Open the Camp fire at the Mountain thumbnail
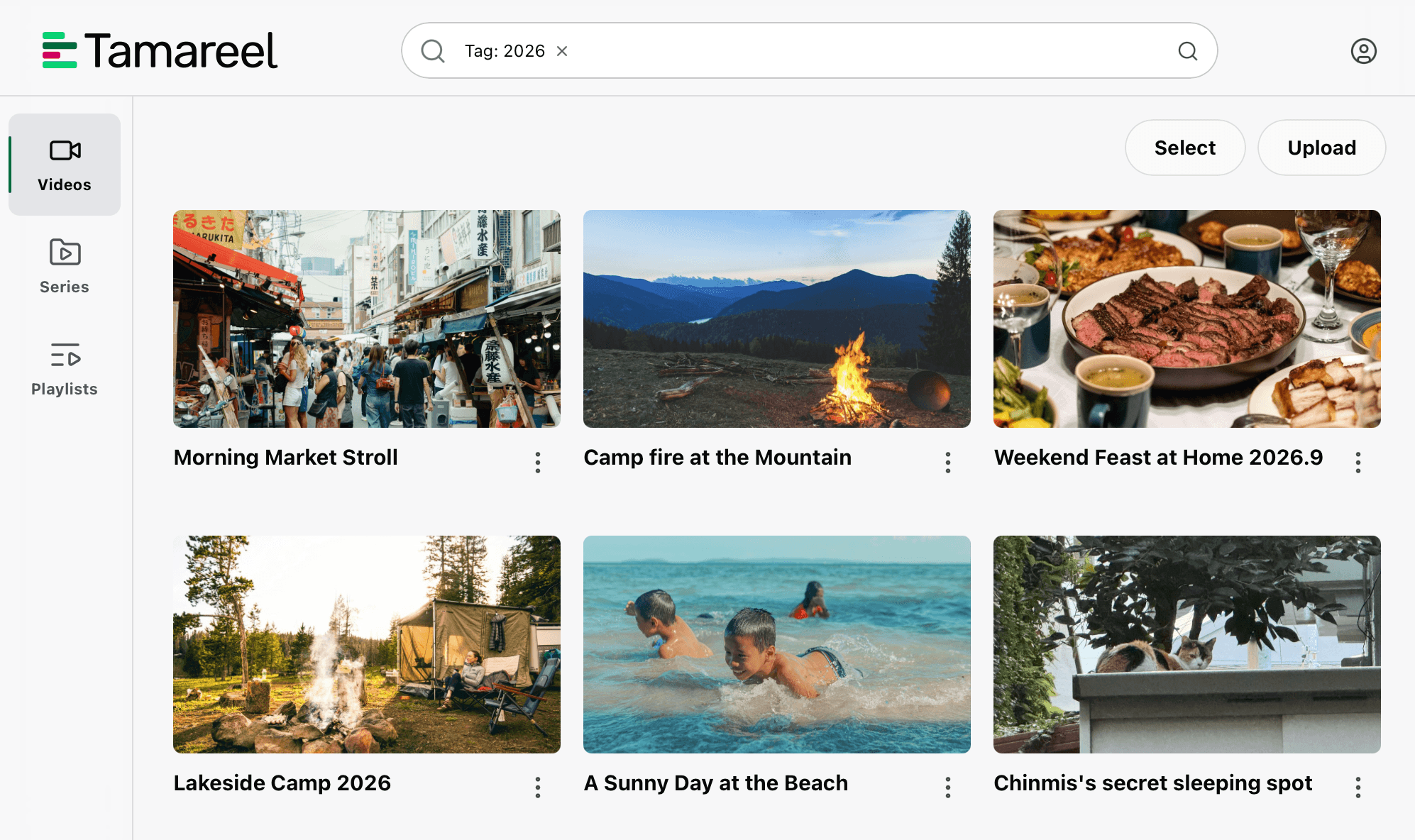The image size is (1415, 840). tap(777, 319)
